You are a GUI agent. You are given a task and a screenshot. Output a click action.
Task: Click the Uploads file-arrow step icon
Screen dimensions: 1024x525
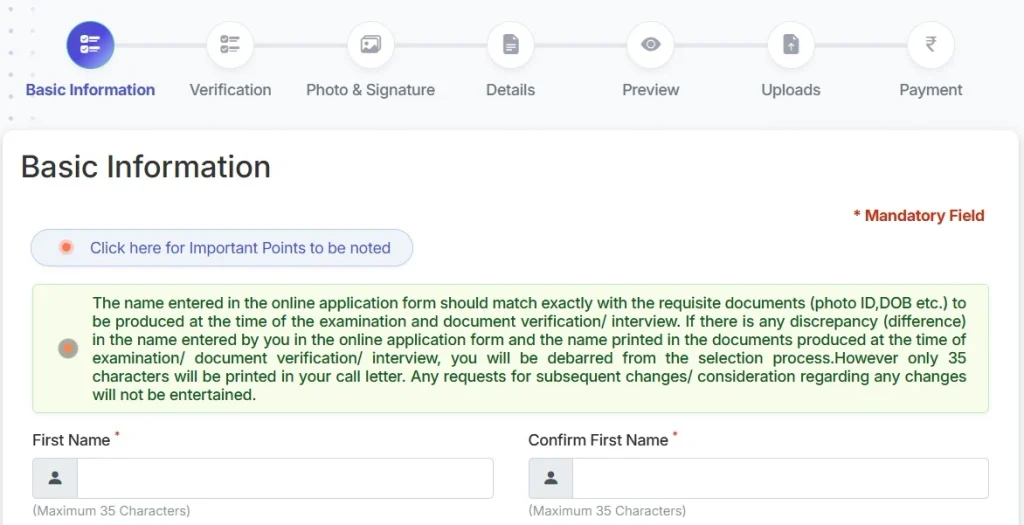[791, 45]
